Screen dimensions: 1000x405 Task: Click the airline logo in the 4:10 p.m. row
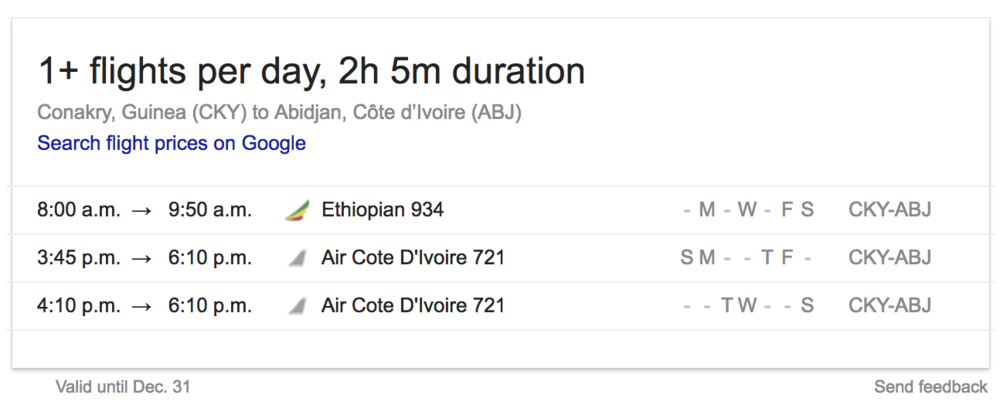tap(297, 306)
